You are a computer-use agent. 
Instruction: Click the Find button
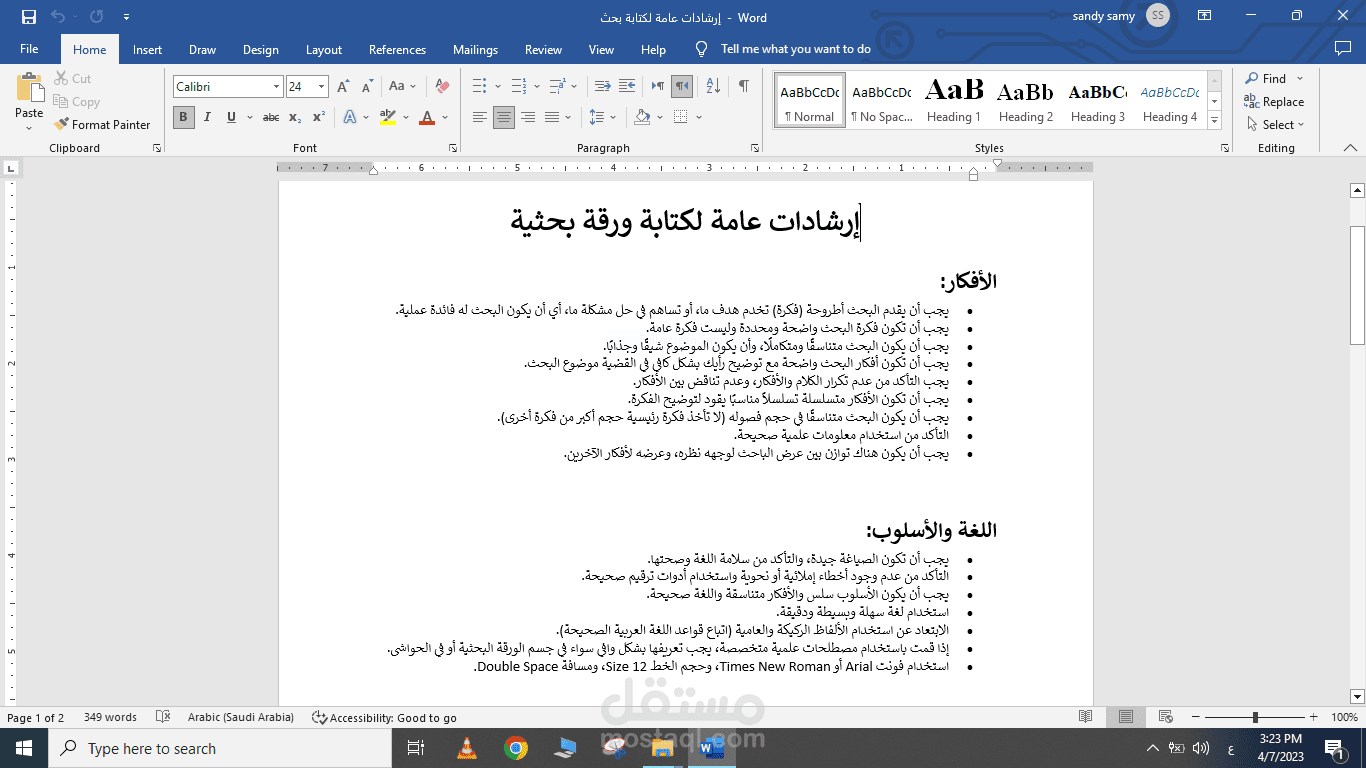pos(1266,78)
